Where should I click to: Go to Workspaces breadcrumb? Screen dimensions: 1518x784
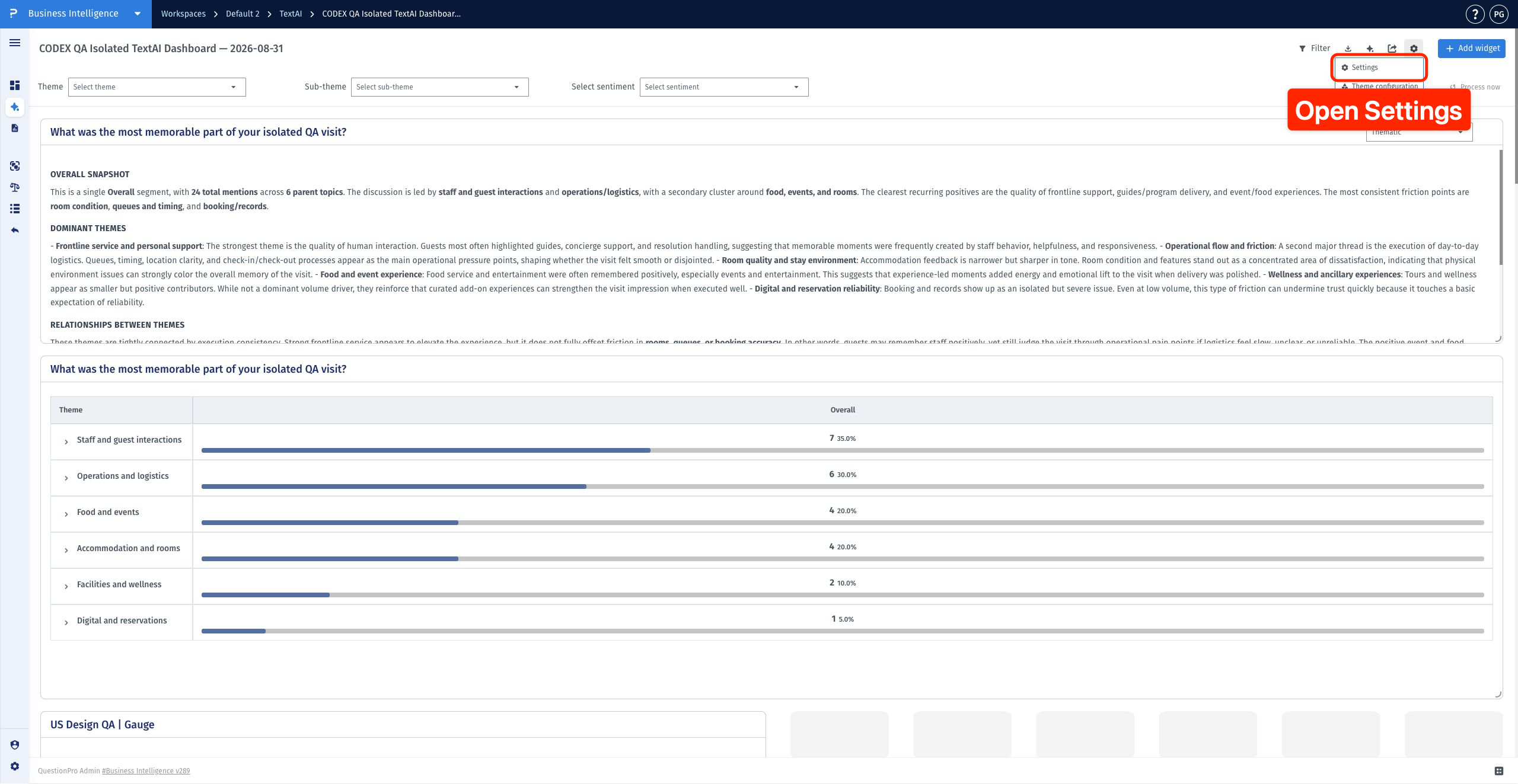183,14
